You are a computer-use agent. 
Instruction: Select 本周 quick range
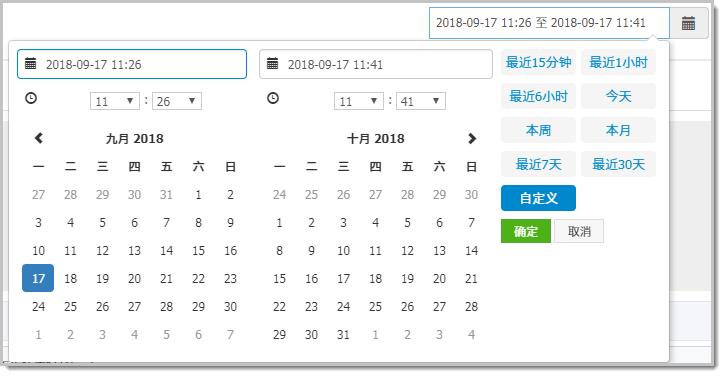538,130
